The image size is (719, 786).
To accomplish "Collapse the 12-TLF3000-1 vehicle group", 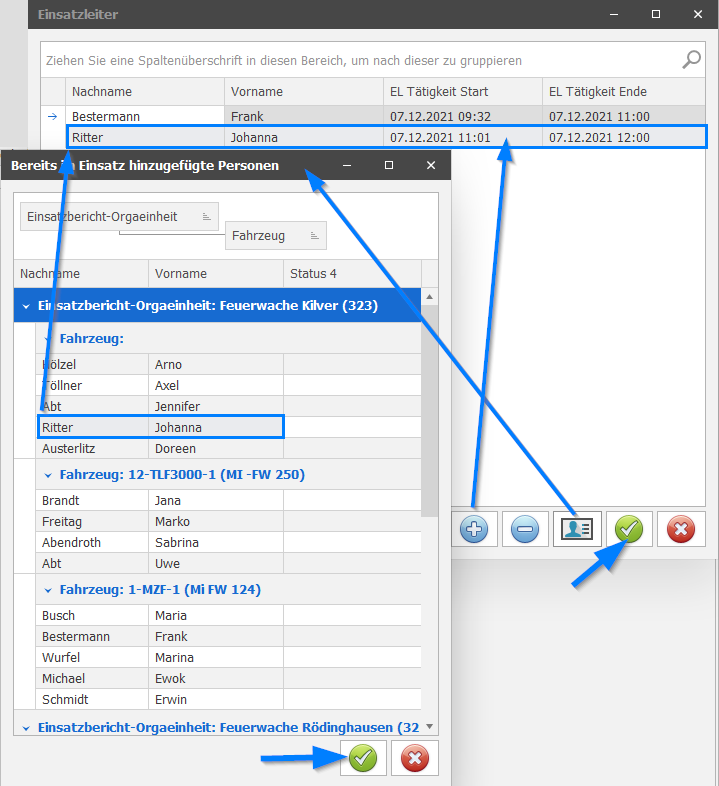I will click(x=48, y=475).
